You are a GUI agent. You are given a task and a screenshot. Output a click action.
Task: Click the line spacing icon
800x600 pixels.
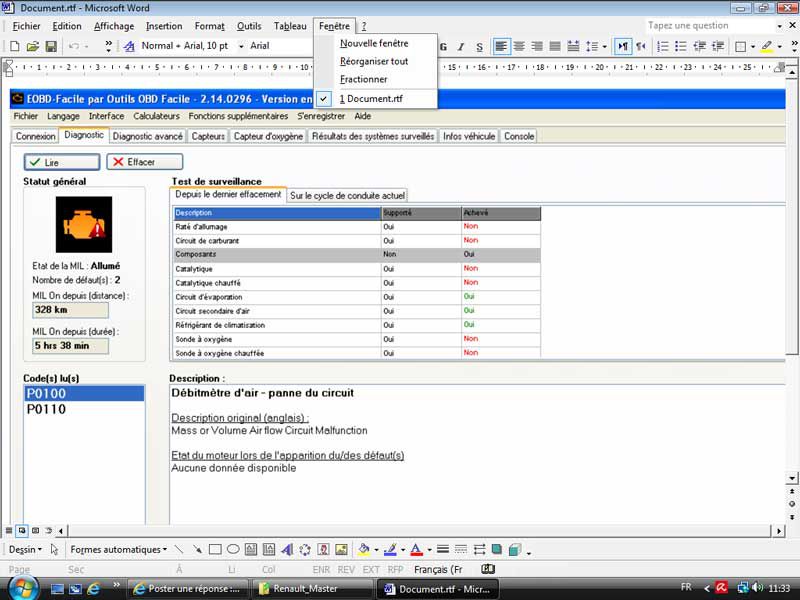coord(592,46)
